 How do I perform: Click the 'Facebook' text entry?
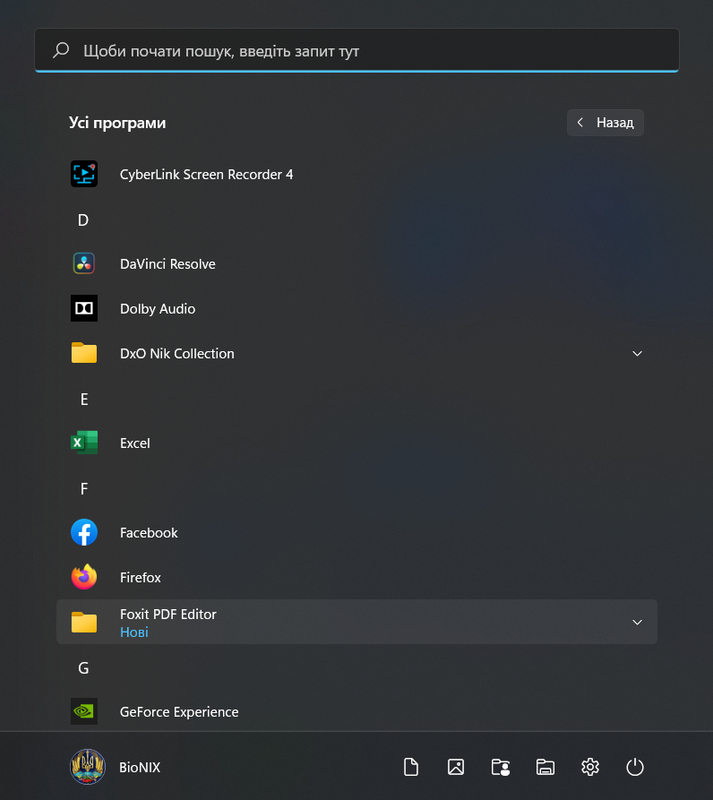pos(149,533)
